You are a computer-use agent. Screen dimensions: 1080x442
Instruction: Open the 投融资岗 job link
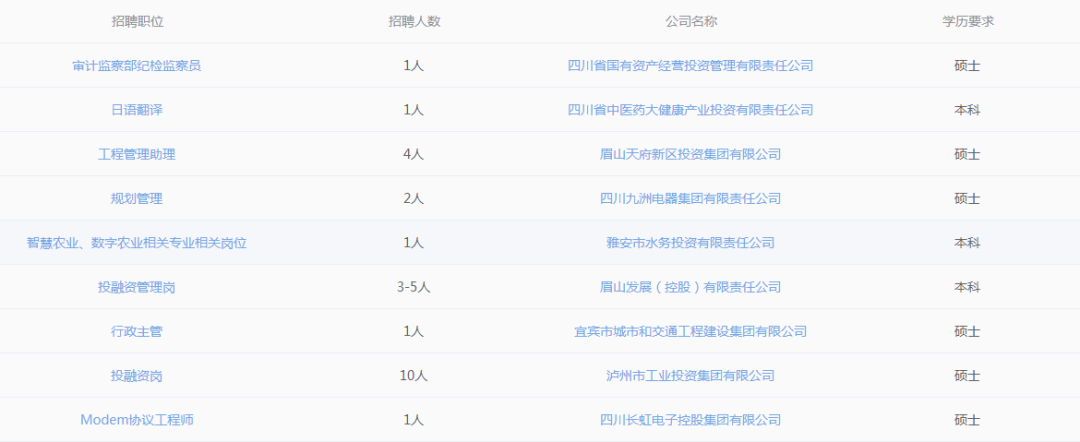137,376
